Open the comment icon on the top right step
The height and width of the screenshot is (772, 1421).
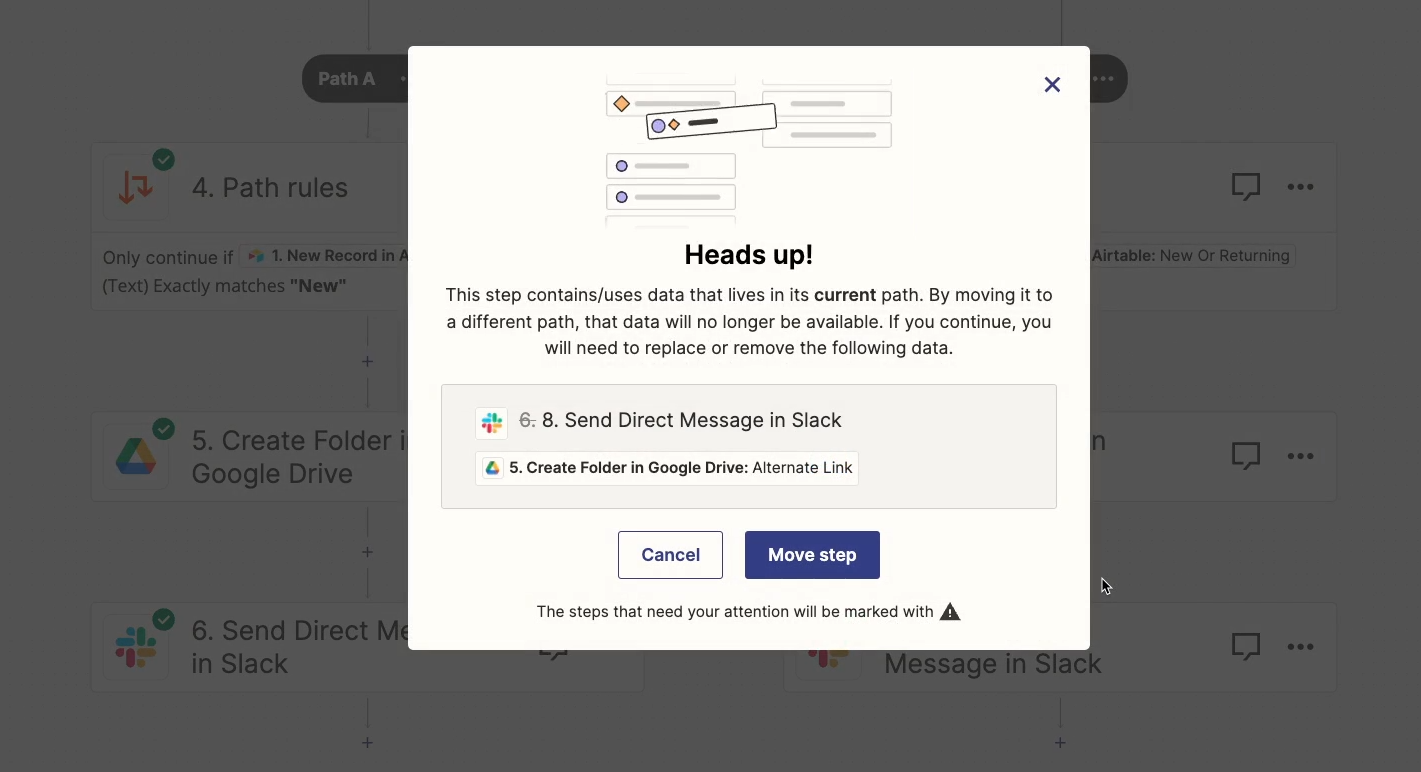click(x=1246, y=187)
